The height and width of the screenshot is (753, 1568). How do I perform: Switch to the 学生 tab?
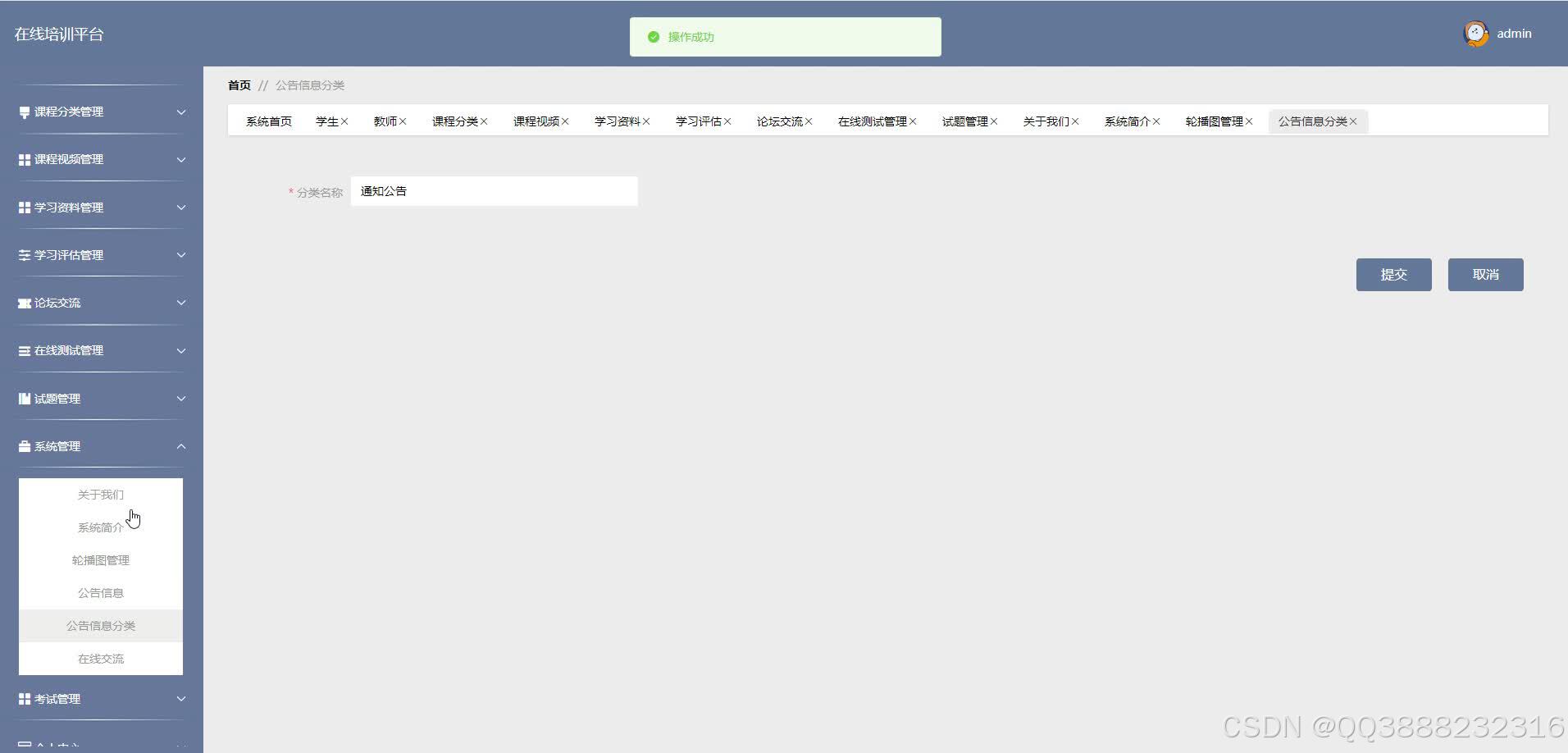tap(327, 121)
